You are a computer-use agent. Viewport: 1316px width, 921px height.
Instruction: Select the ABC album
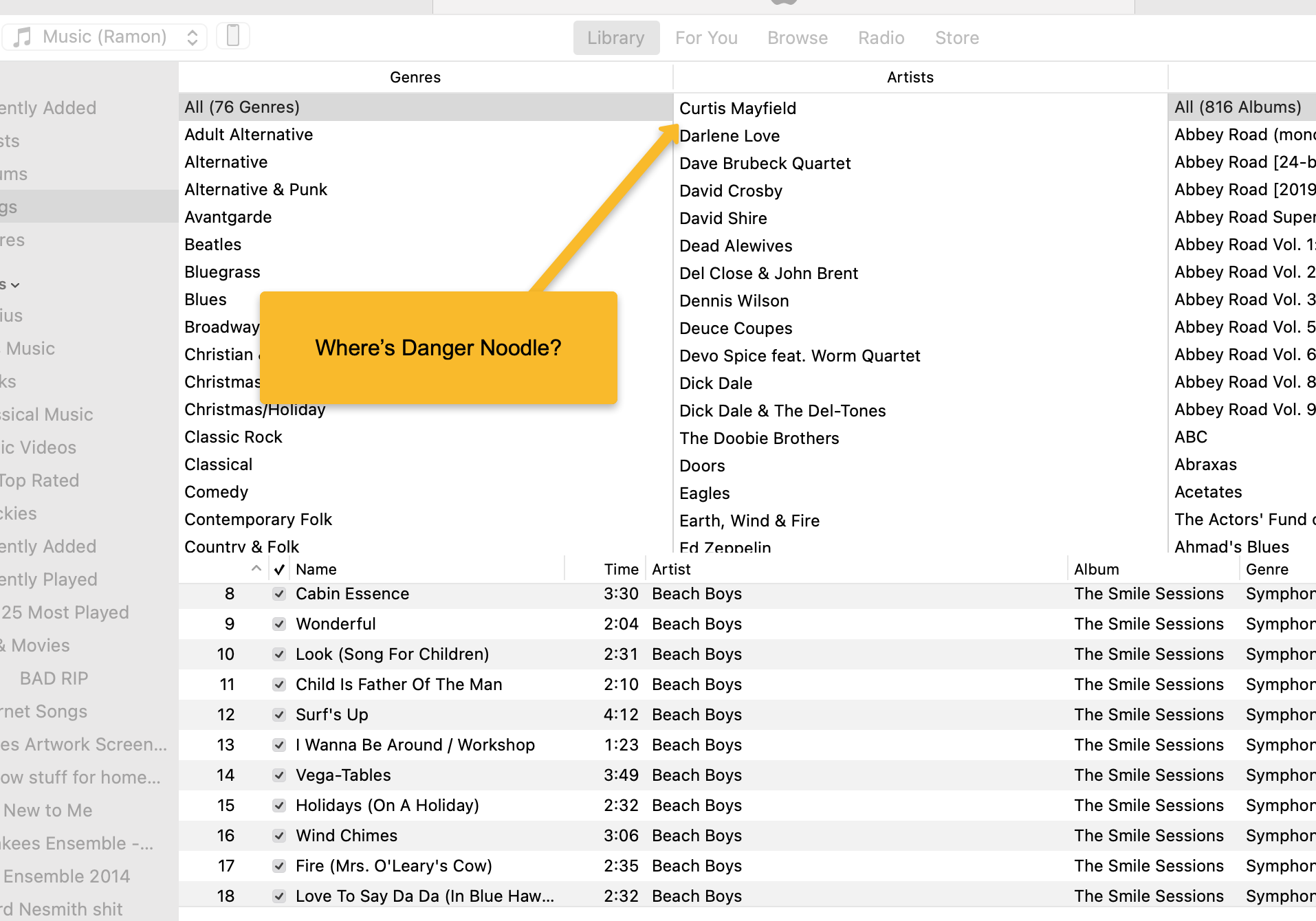(x=1242, y=437)
